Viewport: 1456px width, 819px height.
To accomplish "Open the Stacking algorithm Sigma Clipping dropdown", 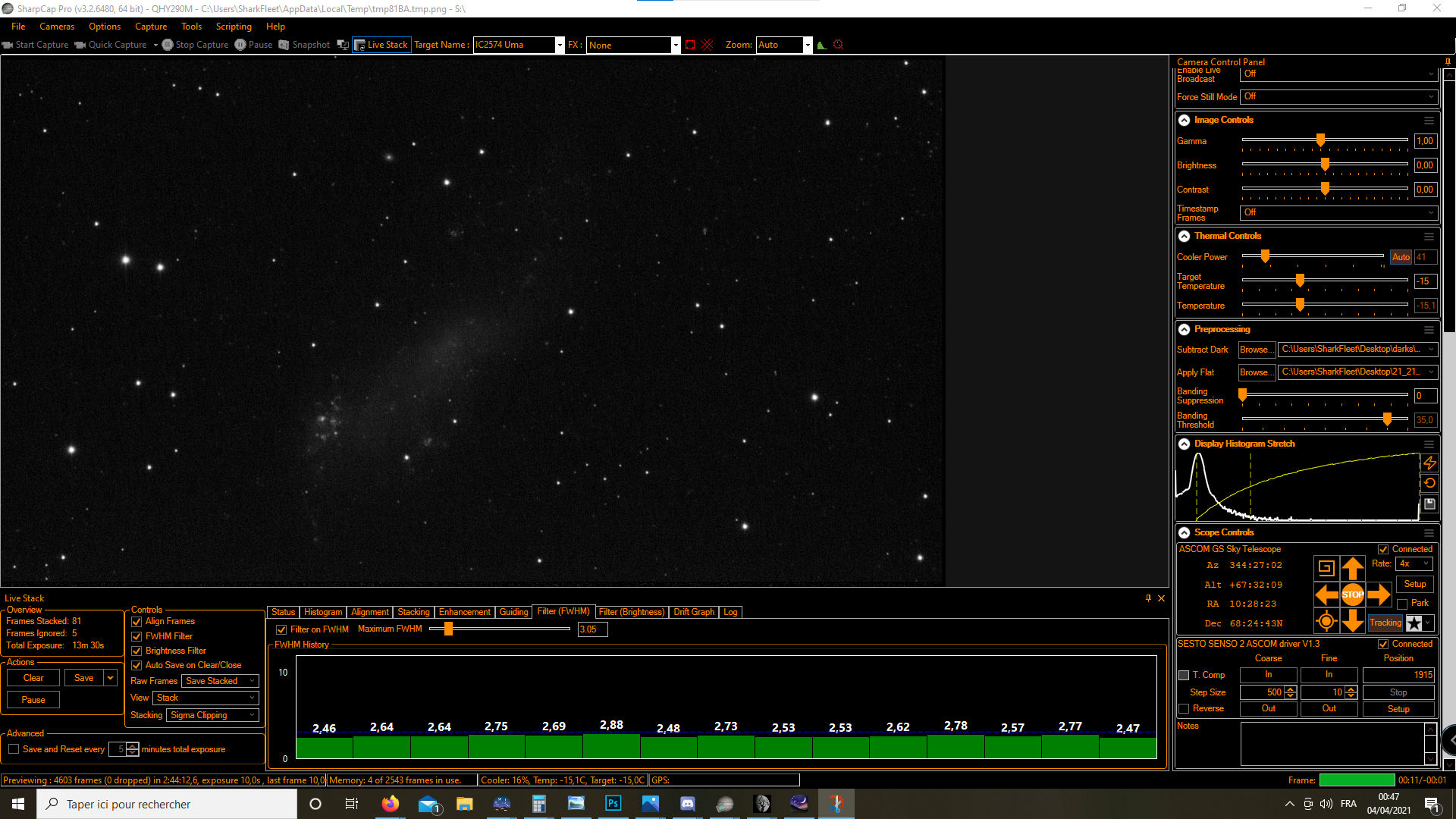I will 212,715.
